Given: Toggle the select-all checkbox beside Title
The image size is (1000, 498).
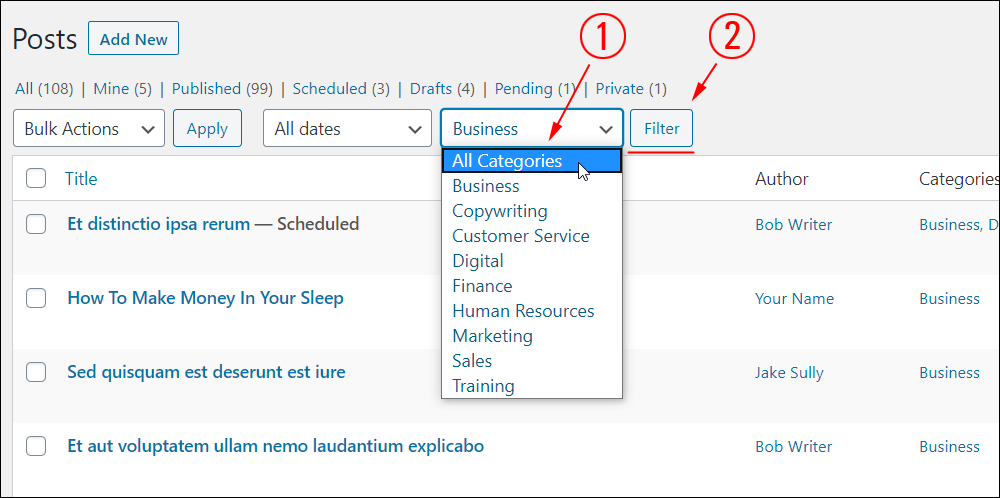Looking at the screenshot, I should point(36,179).
